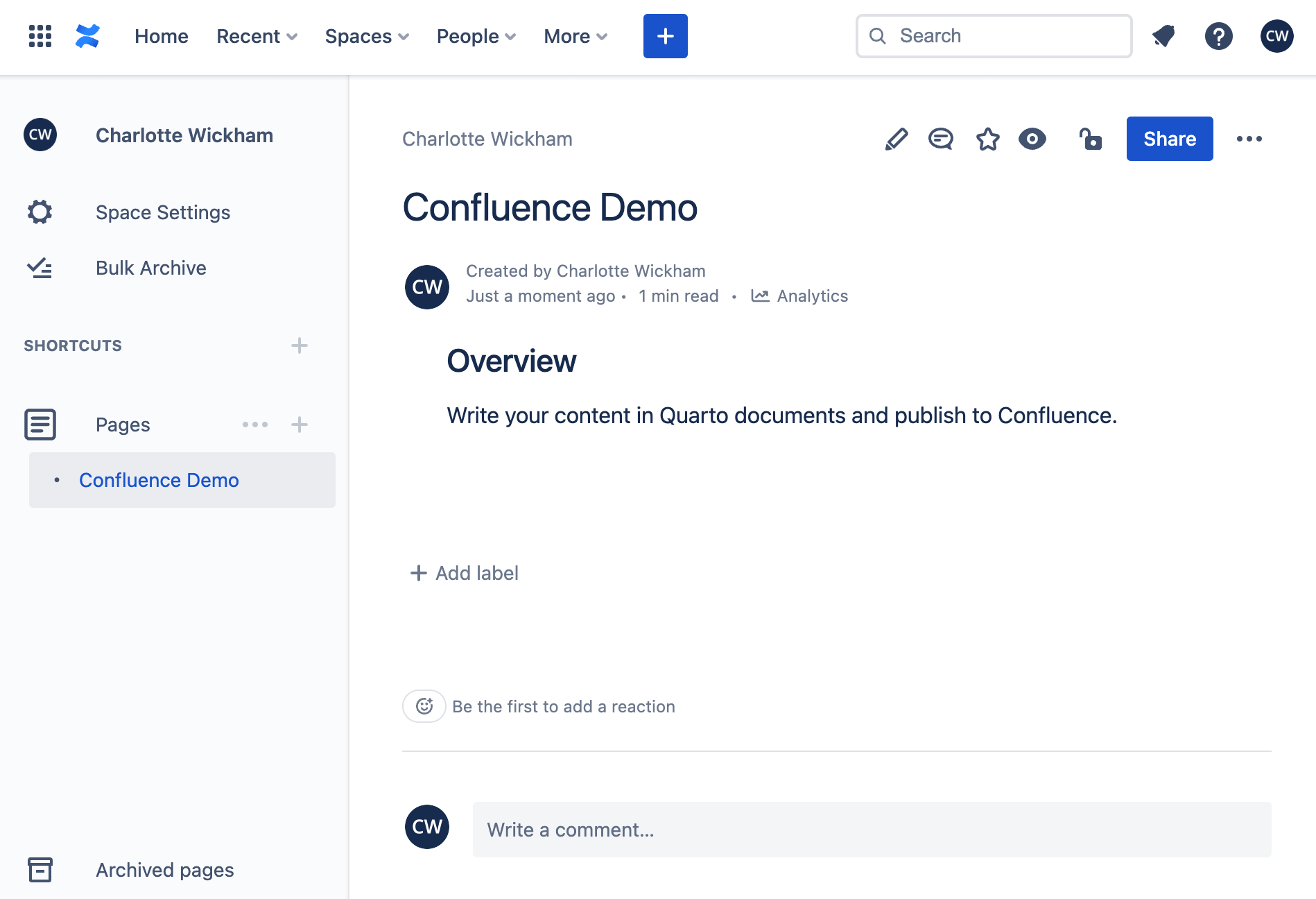1316x899 pixels.
Task: Open the Spaces dropdown
Action: pos(365,36)
